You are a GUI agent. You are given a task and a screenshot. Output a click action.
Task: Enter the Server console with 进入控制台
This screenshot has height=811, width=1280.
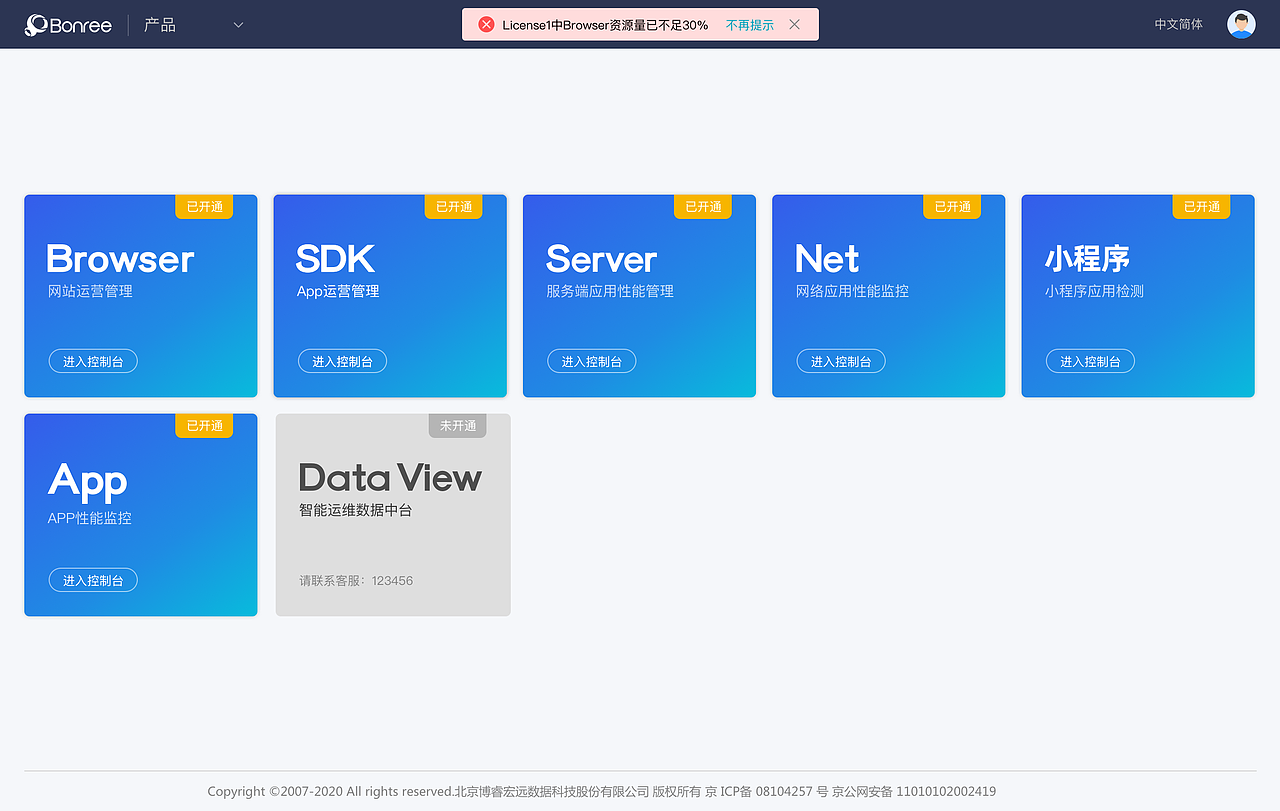coord(591,361)
